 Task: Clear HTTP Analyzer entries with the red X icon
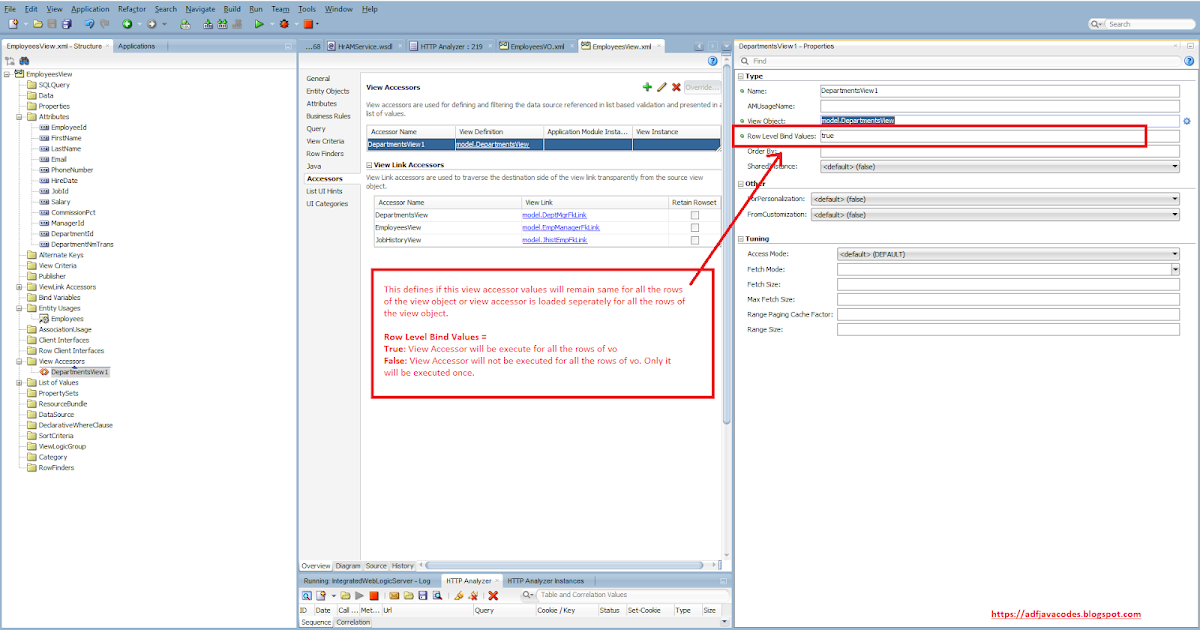tap(493, 595)
